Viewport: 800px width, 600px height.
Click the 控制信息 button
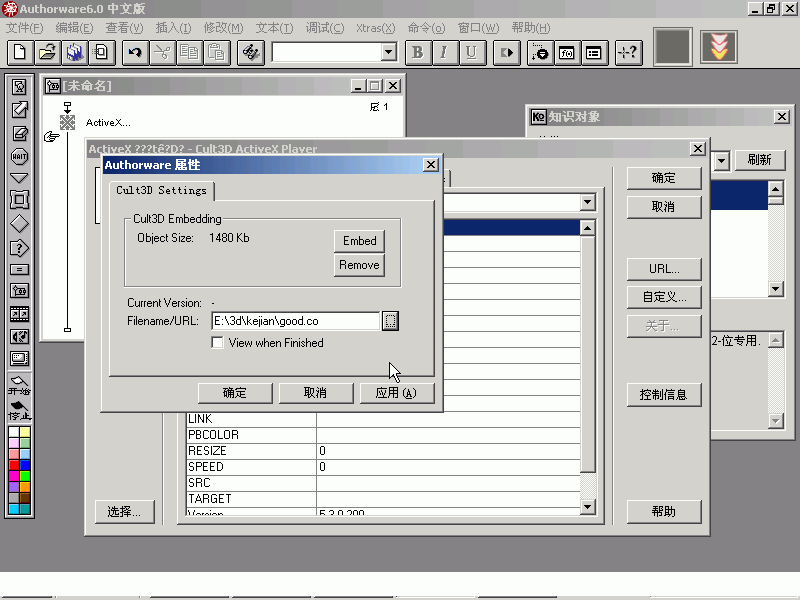coord(664,394)
